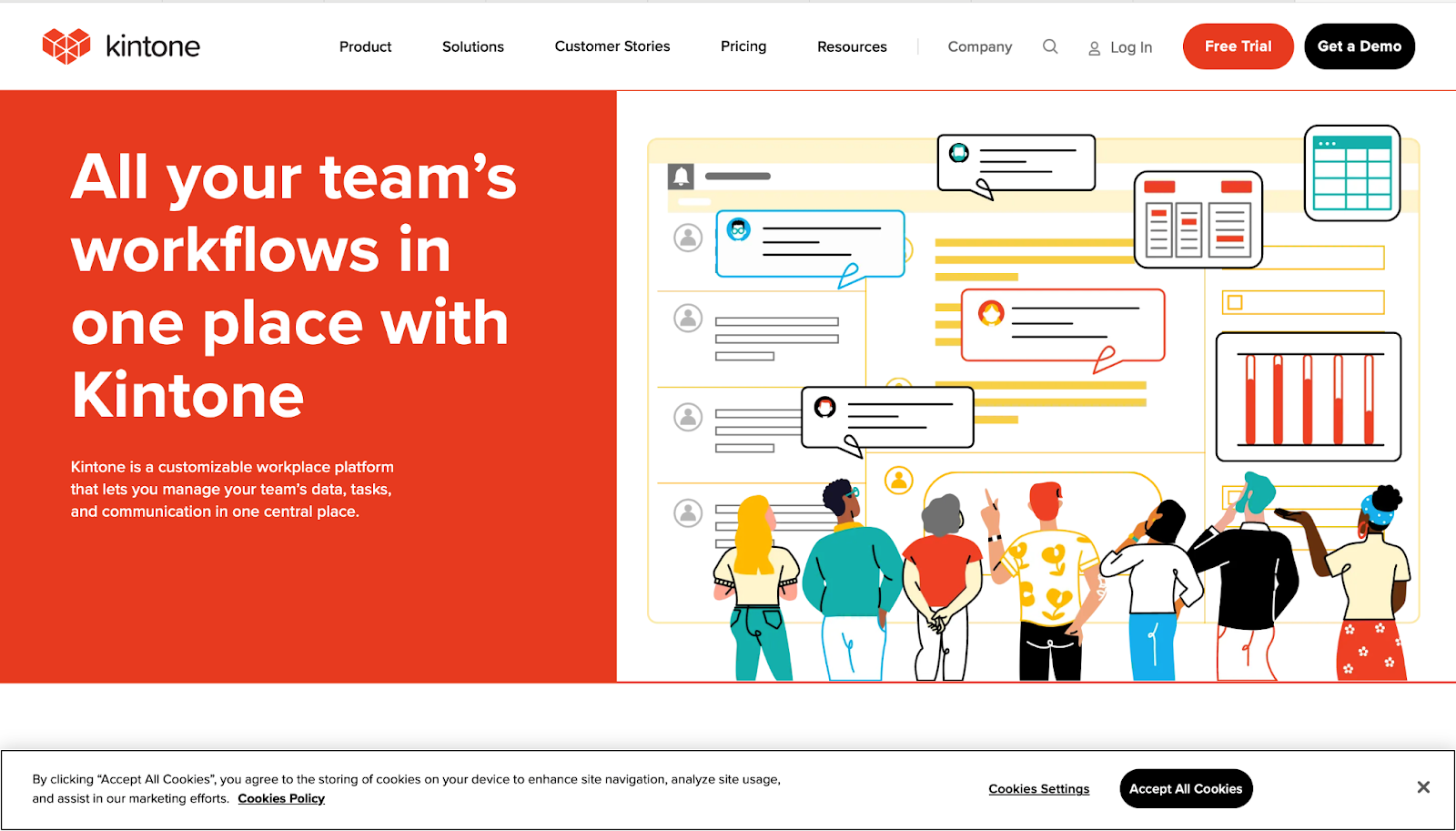
Task: Accept All Cookies
Action: tap(1186, 788)
